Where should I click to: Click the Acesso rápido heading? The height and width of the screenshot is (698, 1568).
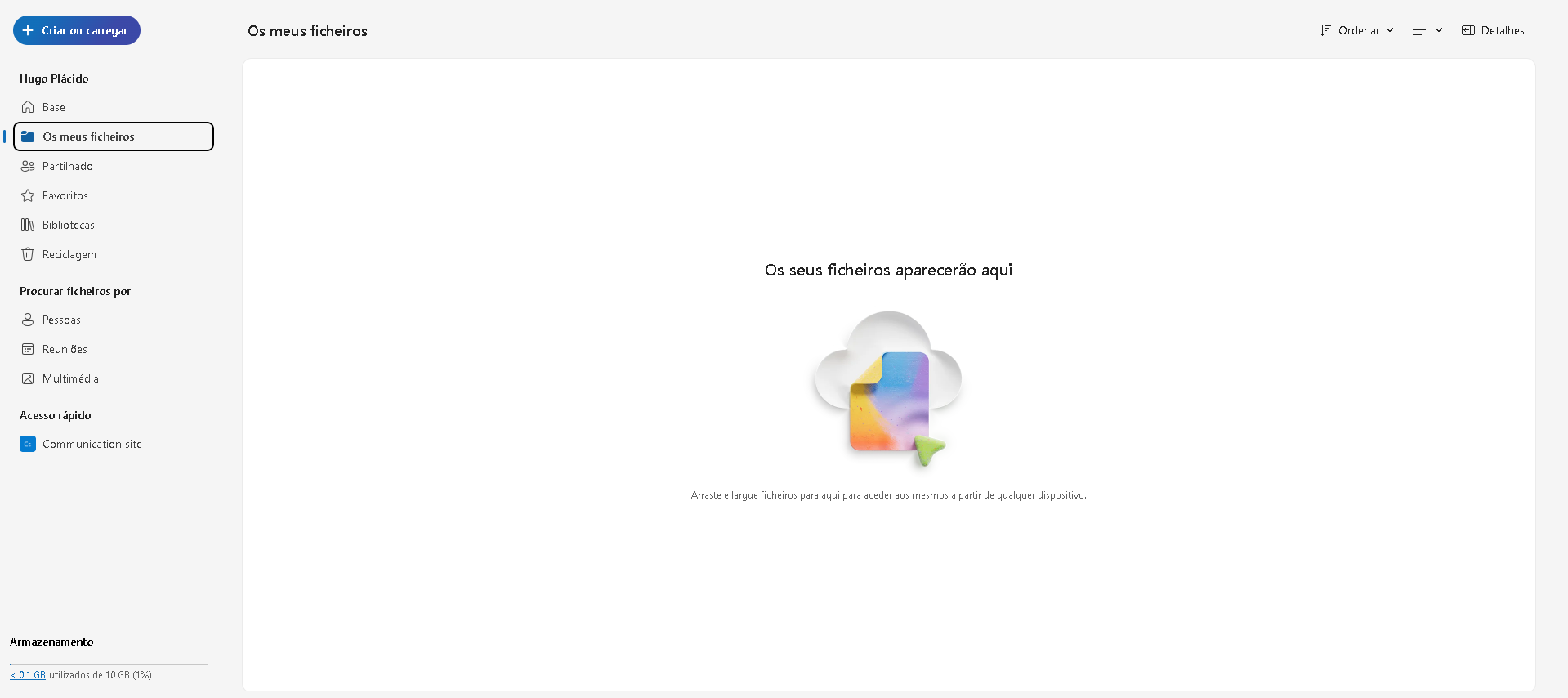[x=56, y=415]
